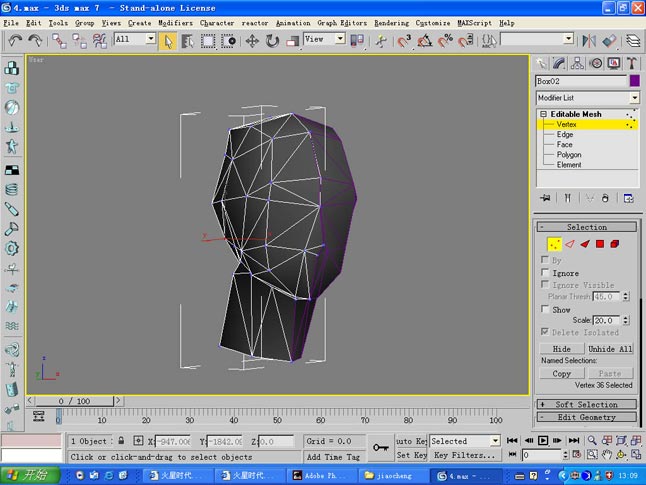Screen dimensions: 646x485
Task: Click the Play Animation button
Action: [543, 440]
